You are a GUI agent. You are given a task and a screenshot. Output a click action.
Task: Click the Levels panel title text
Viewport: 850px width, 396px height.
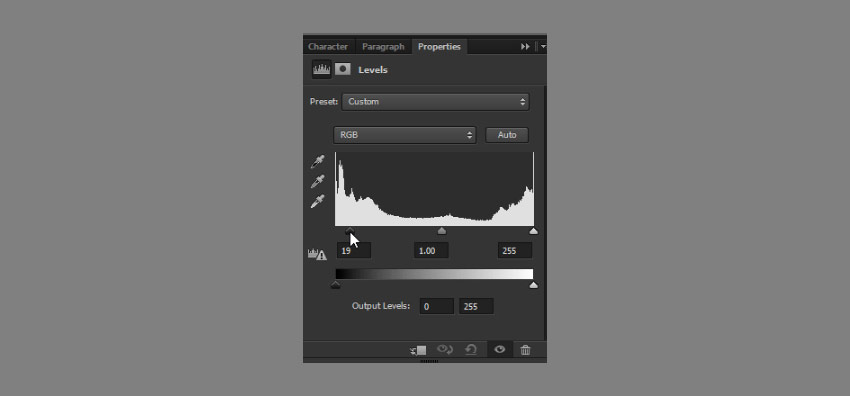pyautogui.click(x=373, y=70)
